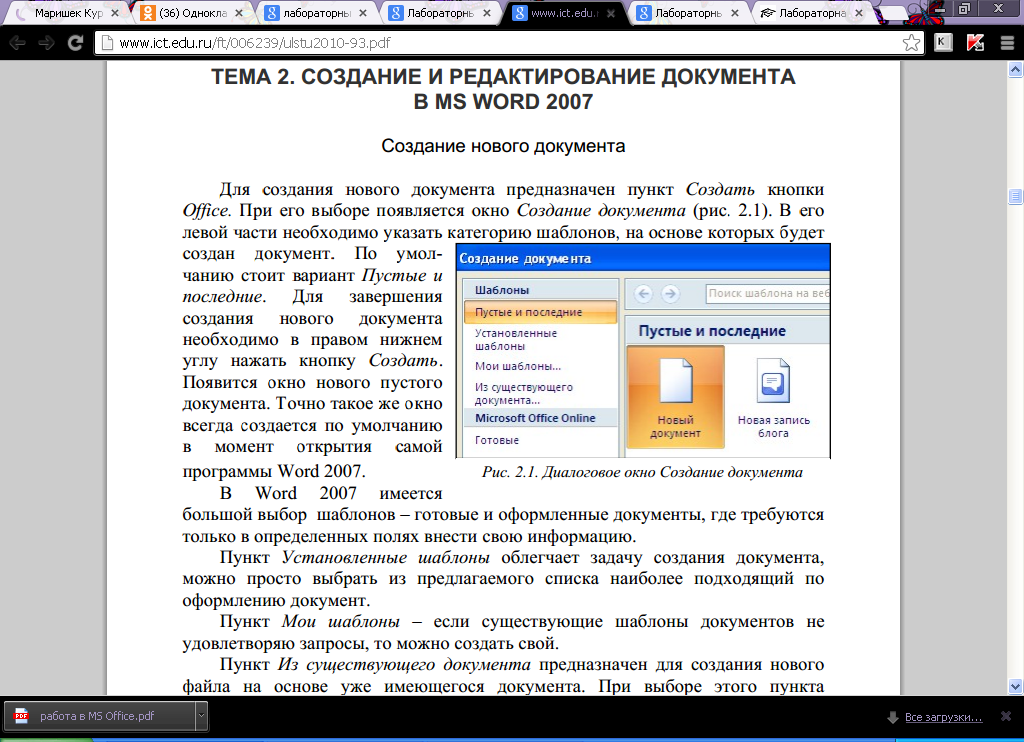This screenshot has width=1024, height=742.
Task: Click the Создание документа dialog title in figure
Action: 525,259
